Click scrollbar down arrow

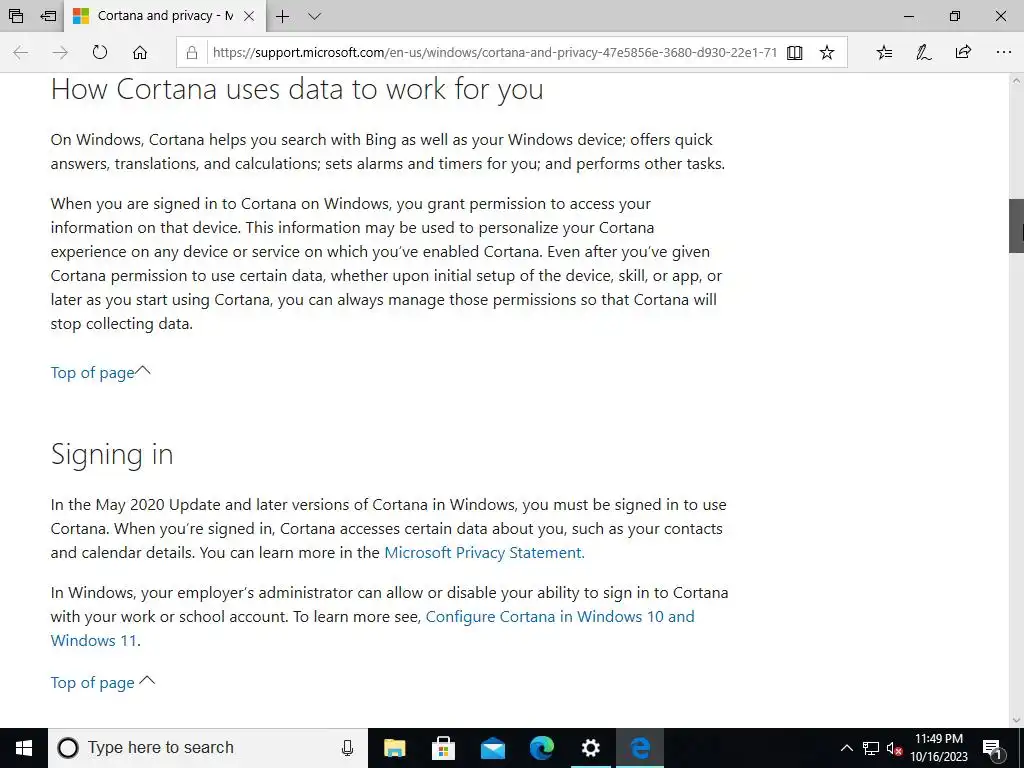point(1016,720)
